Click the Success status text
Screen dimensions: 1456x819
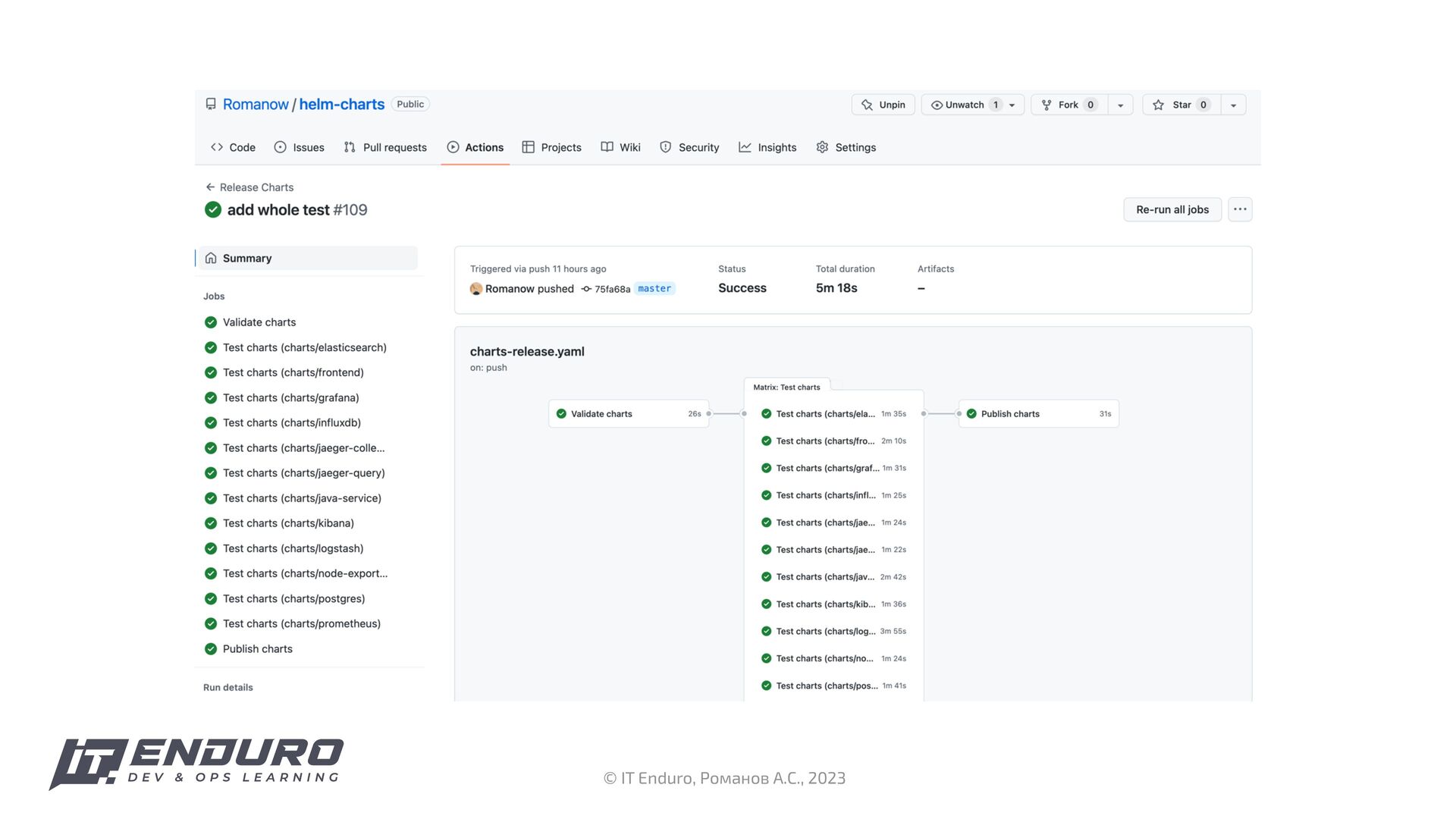[x=742, y=288]
